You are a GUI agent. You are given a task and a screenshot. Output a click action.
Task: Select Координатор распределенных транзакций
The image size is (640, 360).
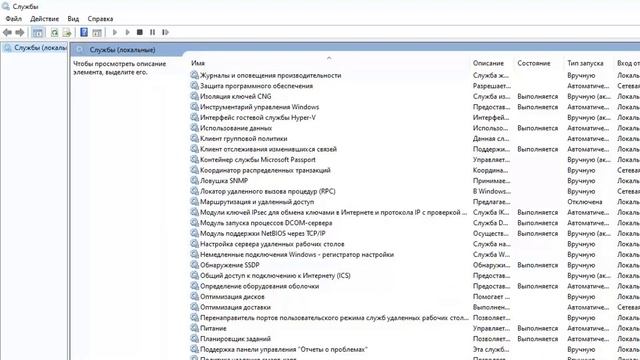[x=265, y=170]
